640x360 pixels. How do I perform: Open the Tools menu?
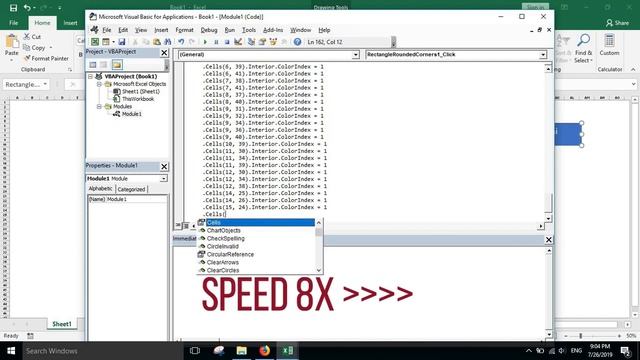click(249, 30)
